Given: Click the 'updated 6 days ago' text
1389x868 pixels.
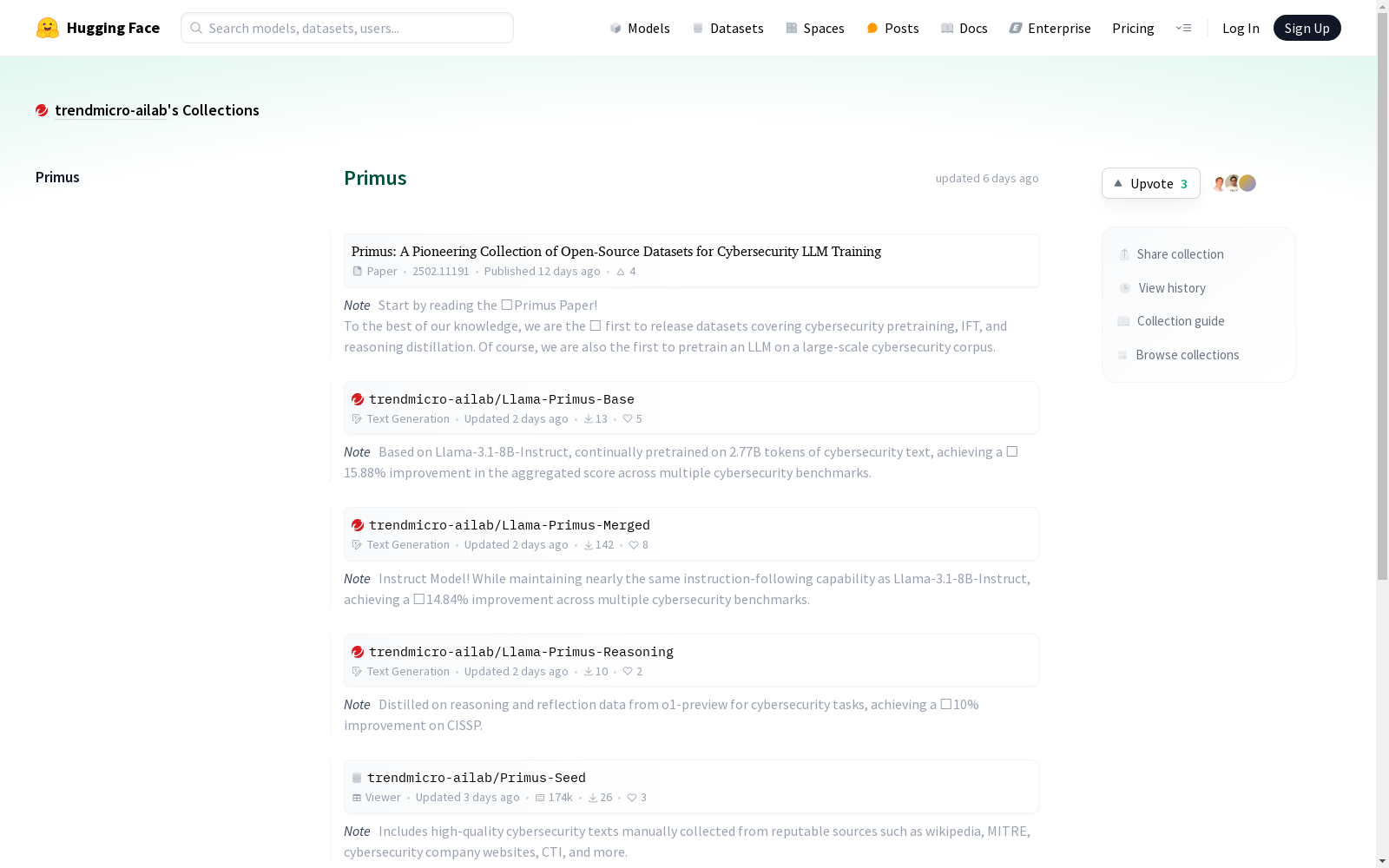Looking at the screenshot, I should pyautogui.click(x=987, y=178).
